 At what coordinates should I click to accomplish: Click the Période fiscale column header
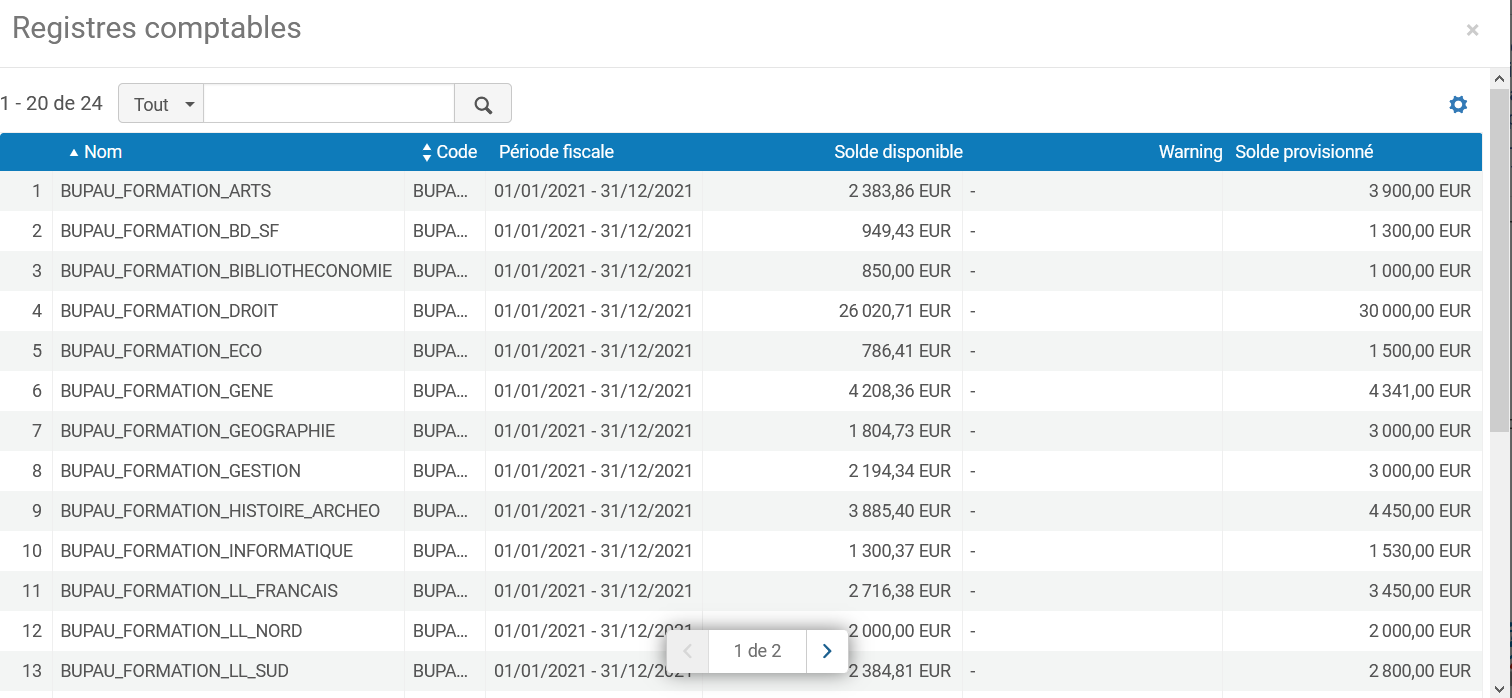click(x=556, y=152)
